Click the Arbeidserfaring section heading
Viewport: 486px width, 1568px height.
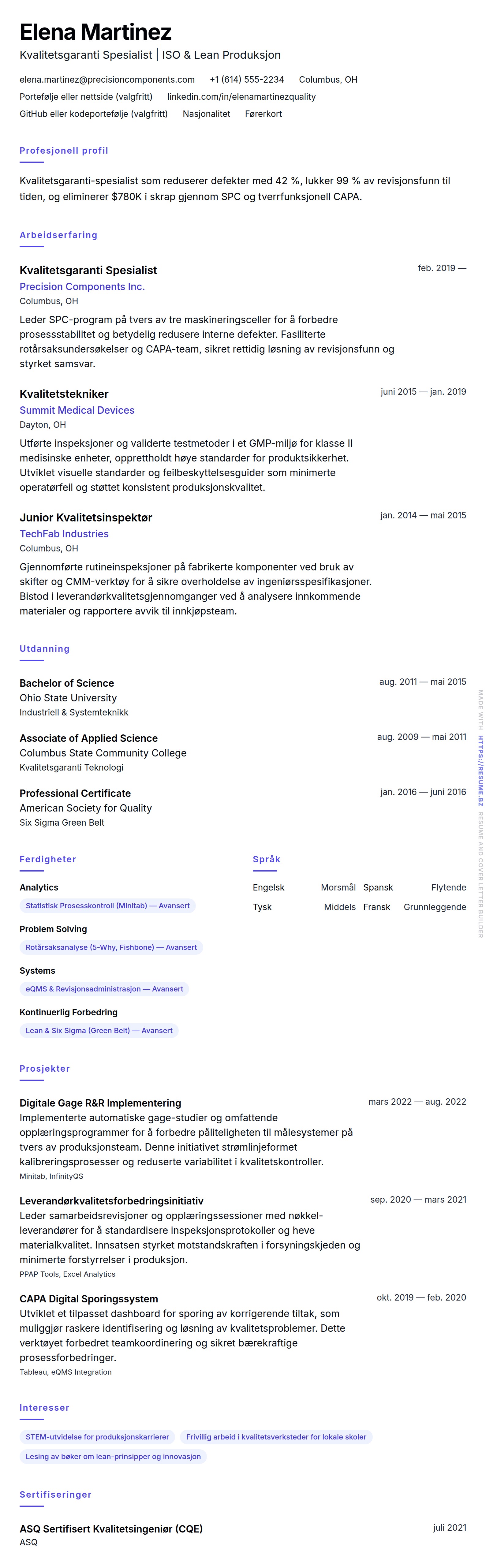[58, 235]
